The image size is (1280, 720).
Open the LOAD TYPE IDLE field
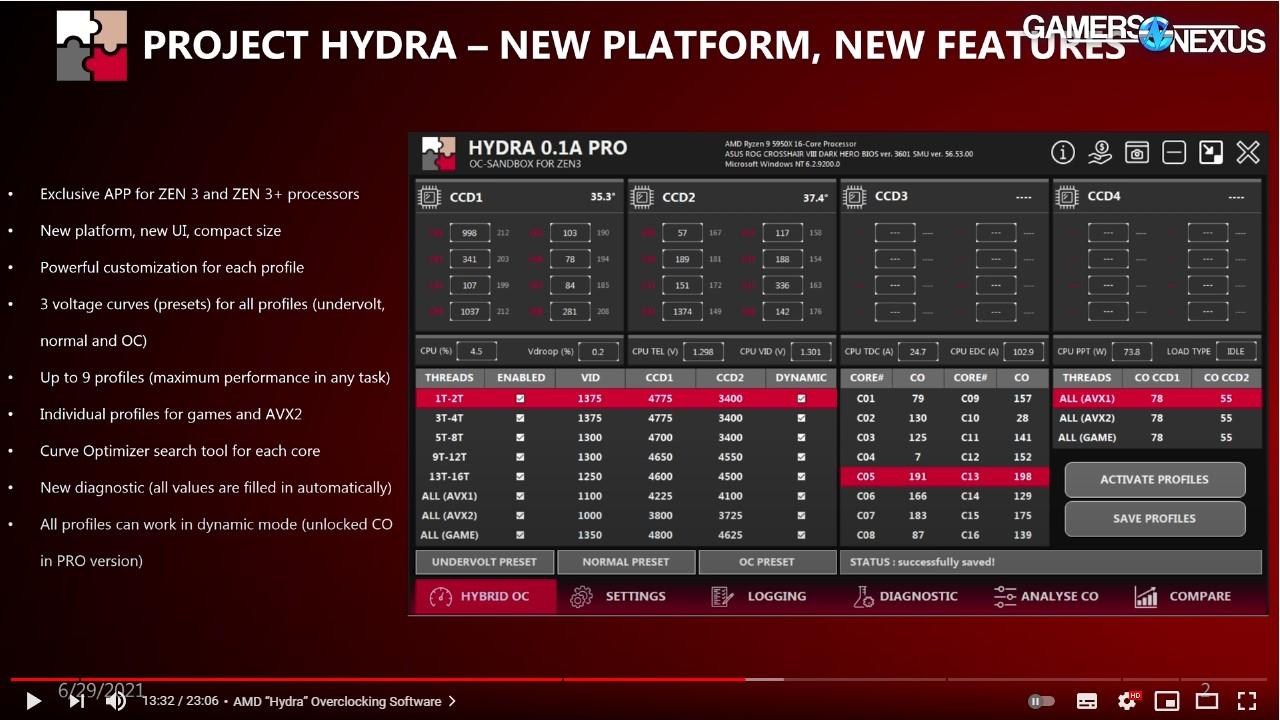(x=1235, y=351)
